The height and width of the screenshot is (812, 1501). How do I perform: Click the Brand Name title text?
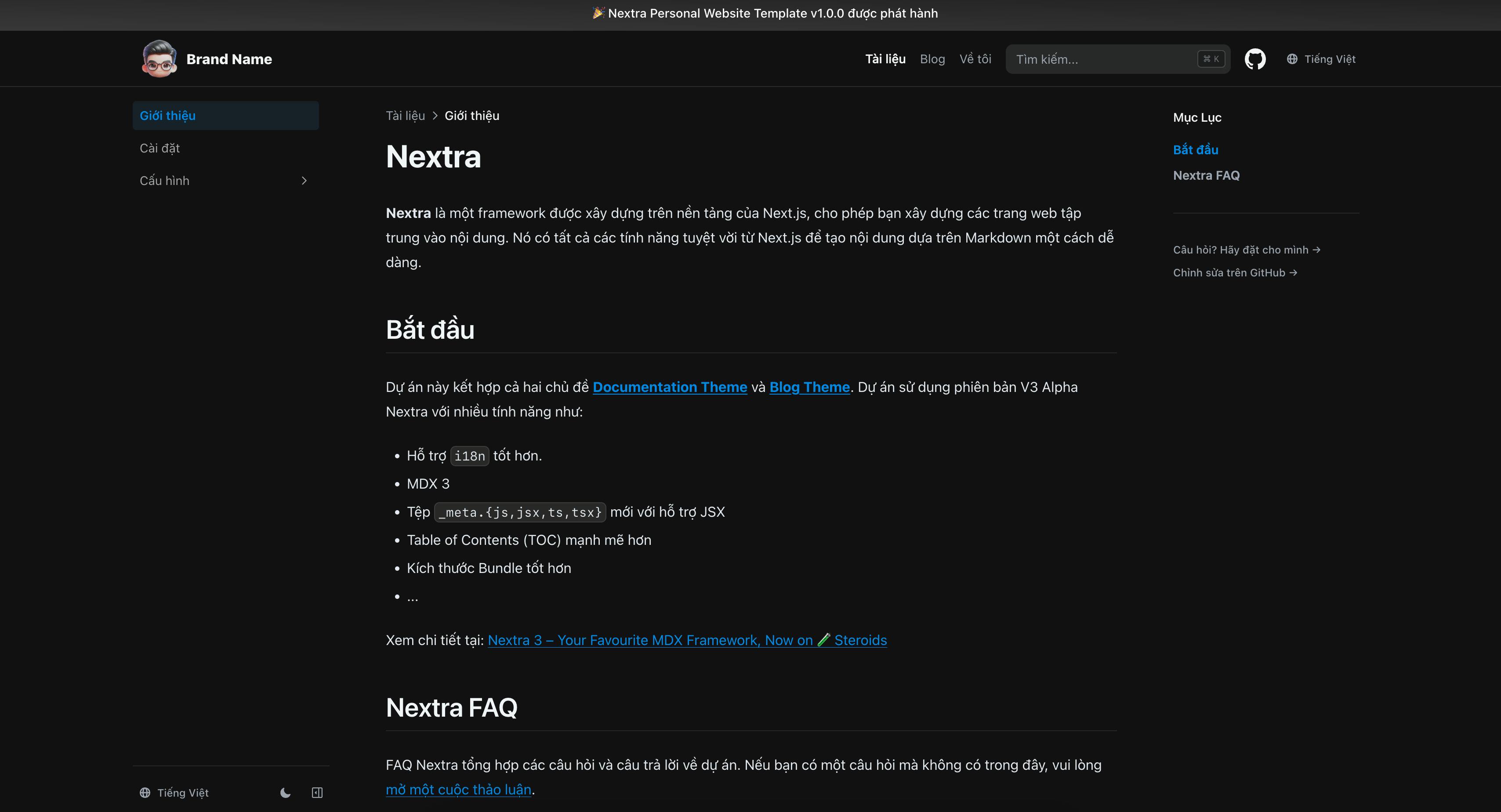tap(229, 59)
